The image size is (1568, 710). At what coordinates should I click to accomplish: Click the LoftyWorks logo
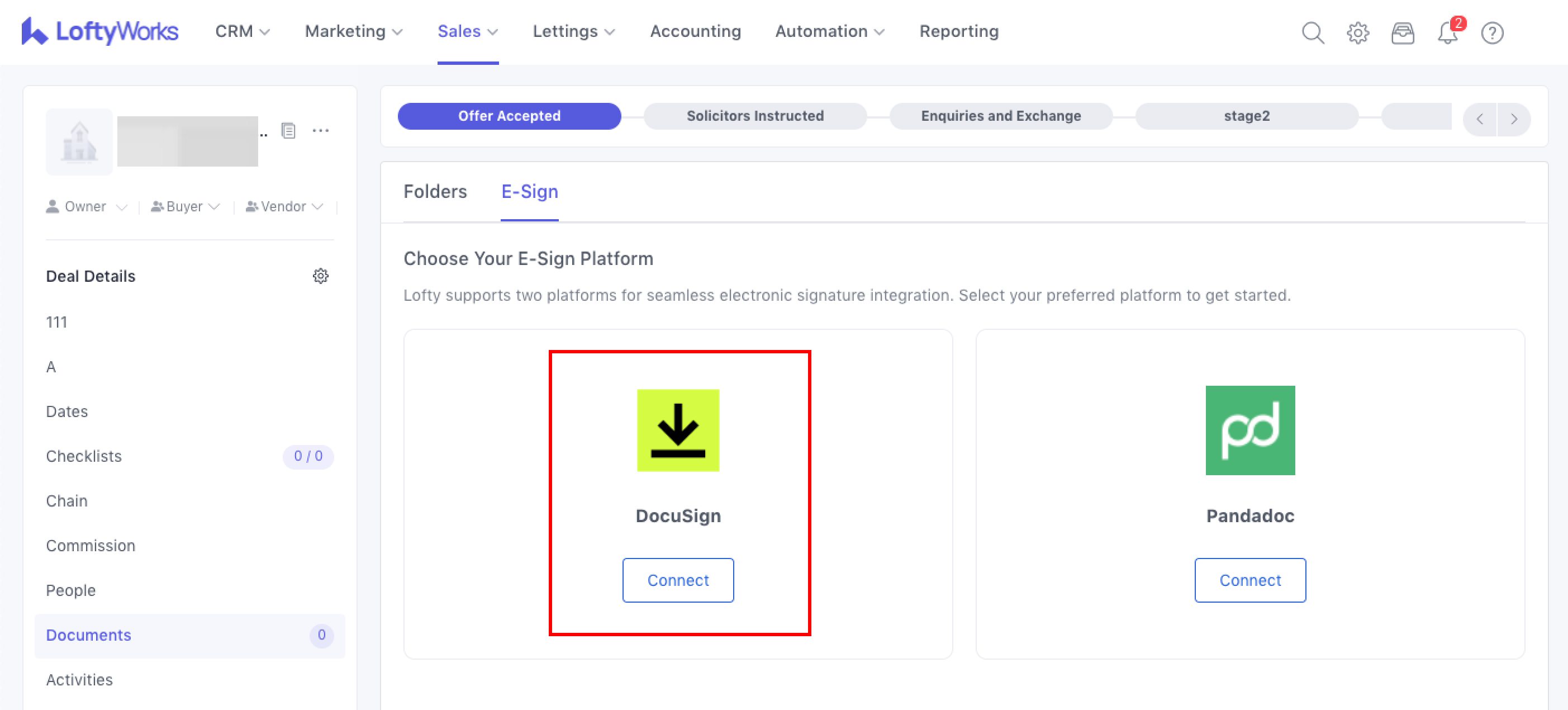click(x=101, y=31)
